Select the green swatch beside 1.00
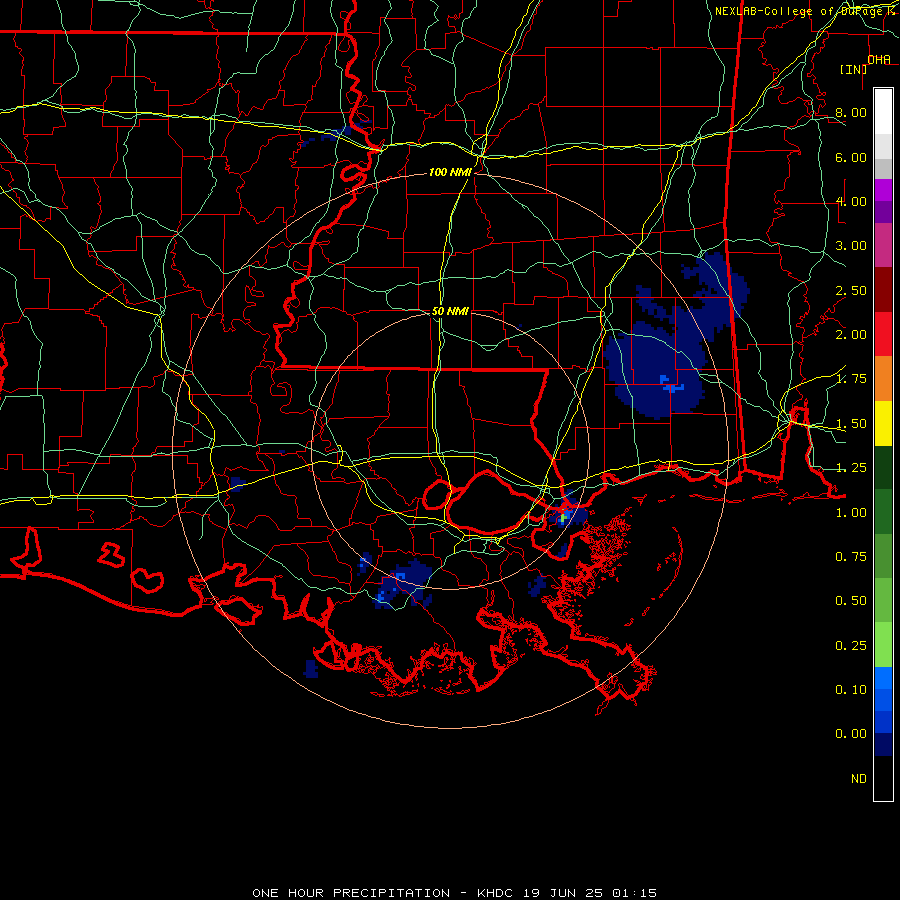Image resolution: width=900 pixels, height=900 pixels. [883, 512]
